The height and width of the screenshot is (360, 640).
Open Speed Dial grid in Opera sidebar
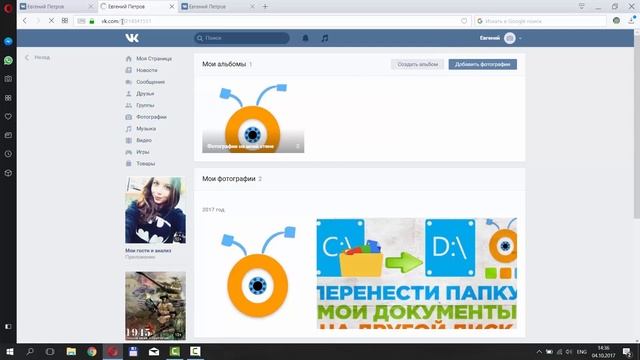pos(8,98)
